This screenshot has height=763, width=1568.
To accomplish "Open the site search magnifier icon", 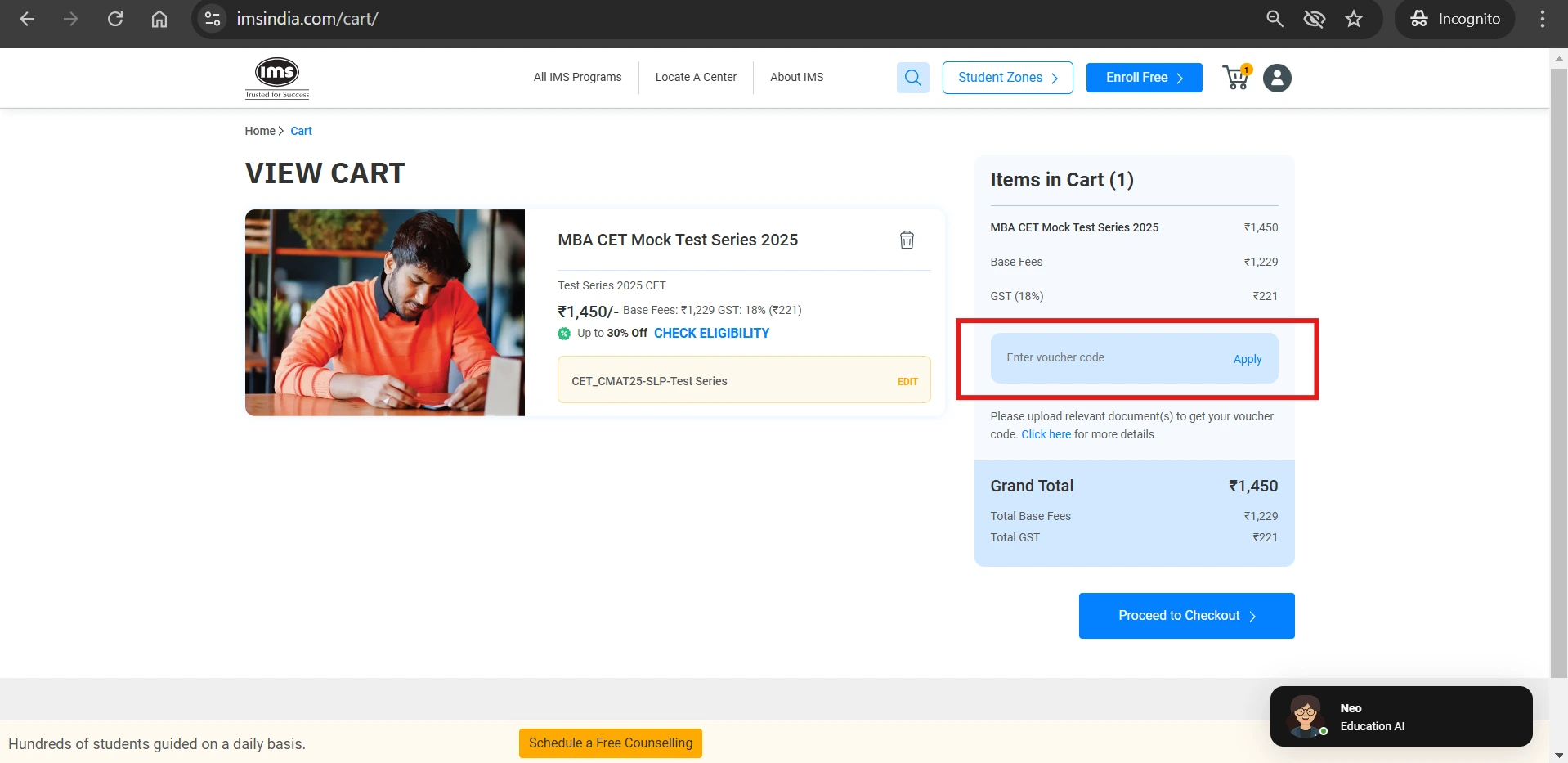I will [912, 78].
